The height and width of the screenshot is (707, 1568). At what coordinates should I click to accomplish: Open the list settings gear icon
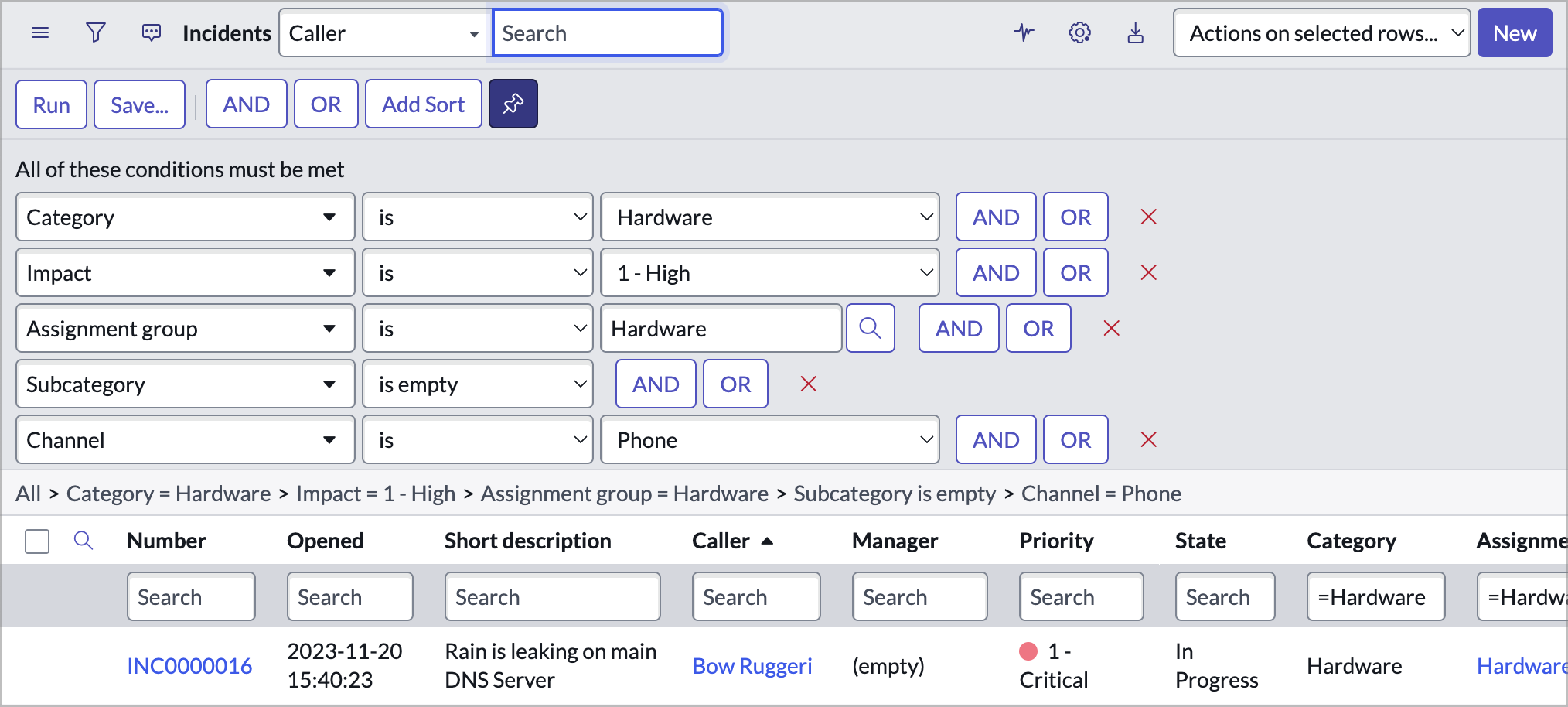click(x=1079, y=32)
